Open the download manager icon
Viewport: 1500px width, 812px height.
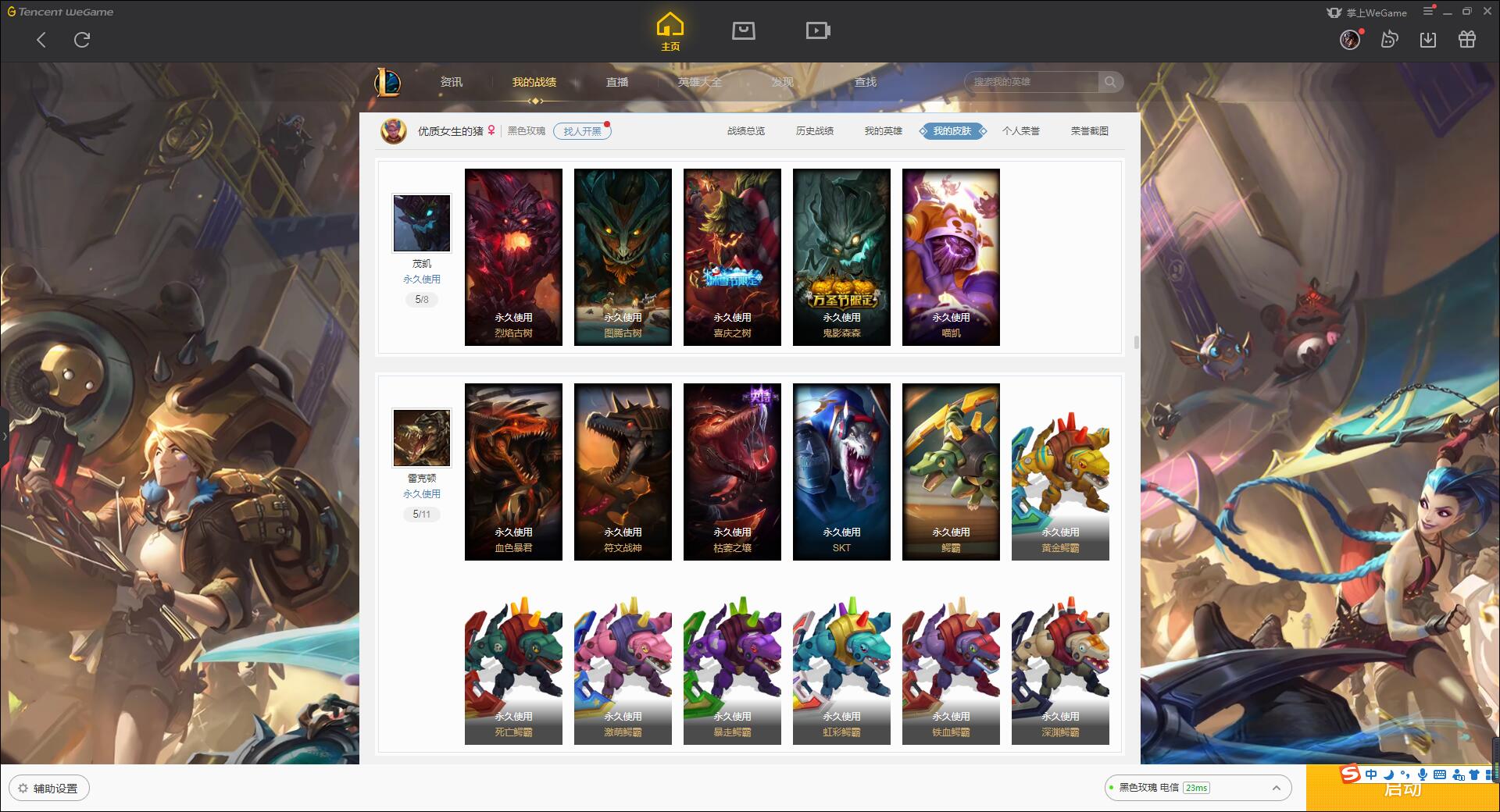coord(1428,39)
